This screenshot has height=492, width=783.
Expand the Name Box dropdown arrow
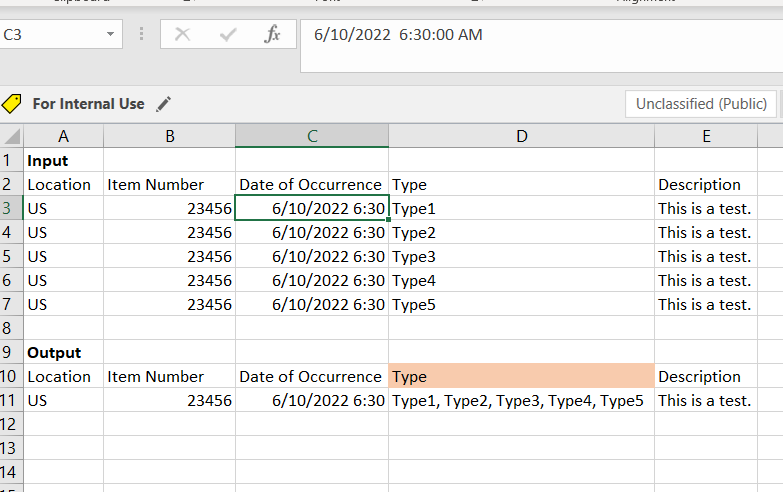click(110, 34)
